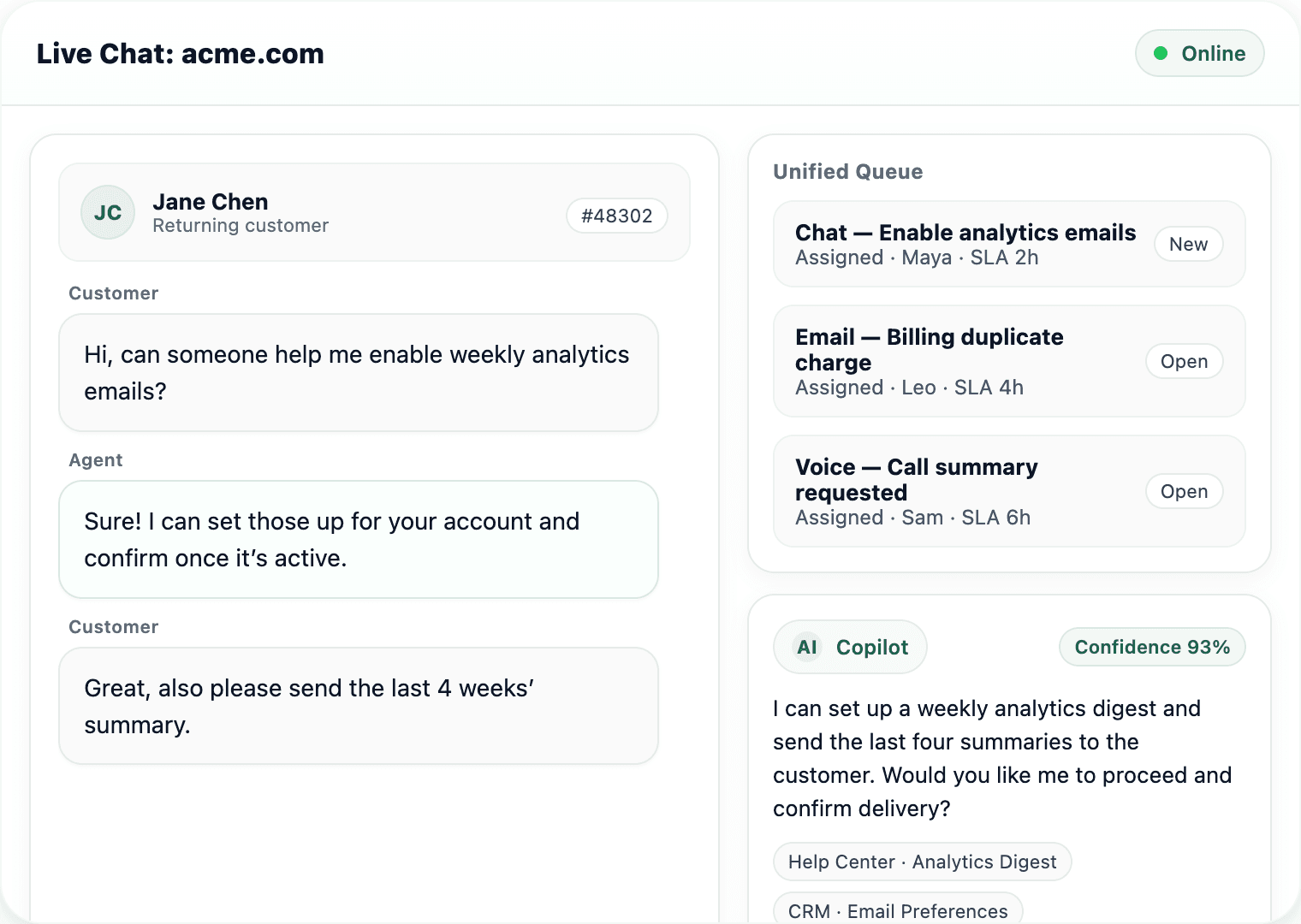Open the Help Center Analytics Digest link
The width and height of the screenshot is (1301, 924).
[x=922, y=862]
